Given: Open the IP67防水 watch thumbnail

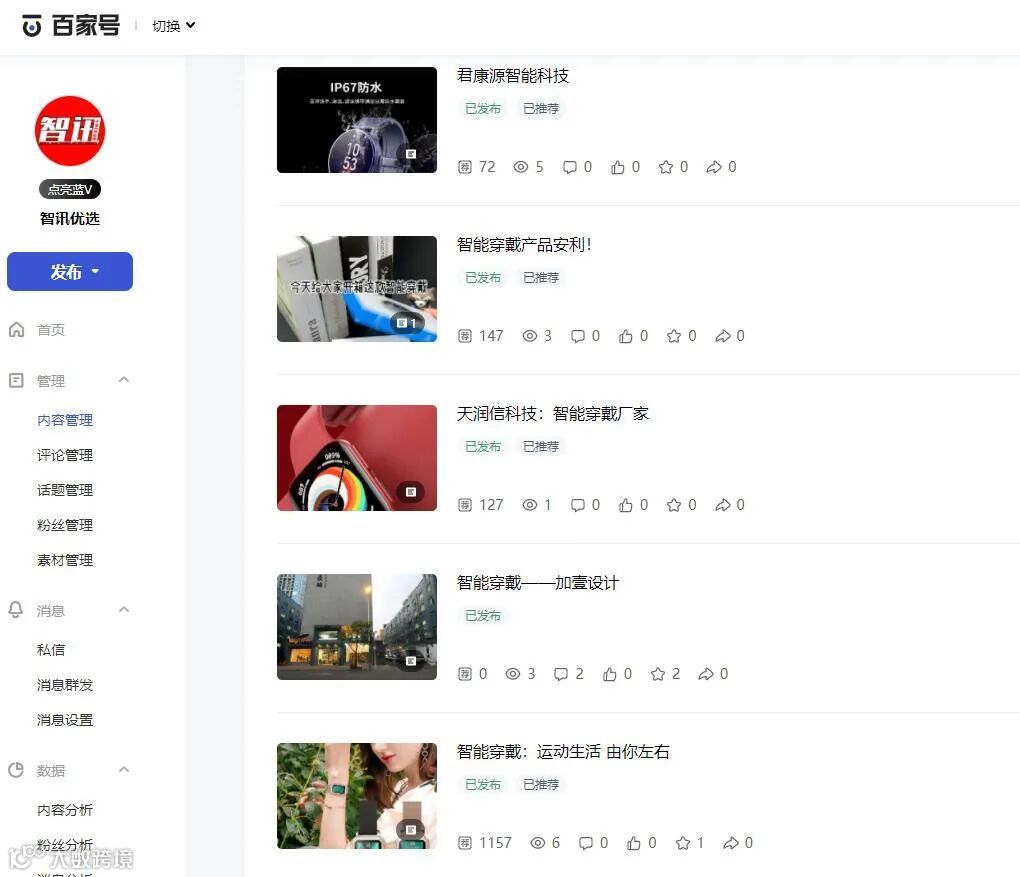Looking at the screenshot, I should [356, 120].
